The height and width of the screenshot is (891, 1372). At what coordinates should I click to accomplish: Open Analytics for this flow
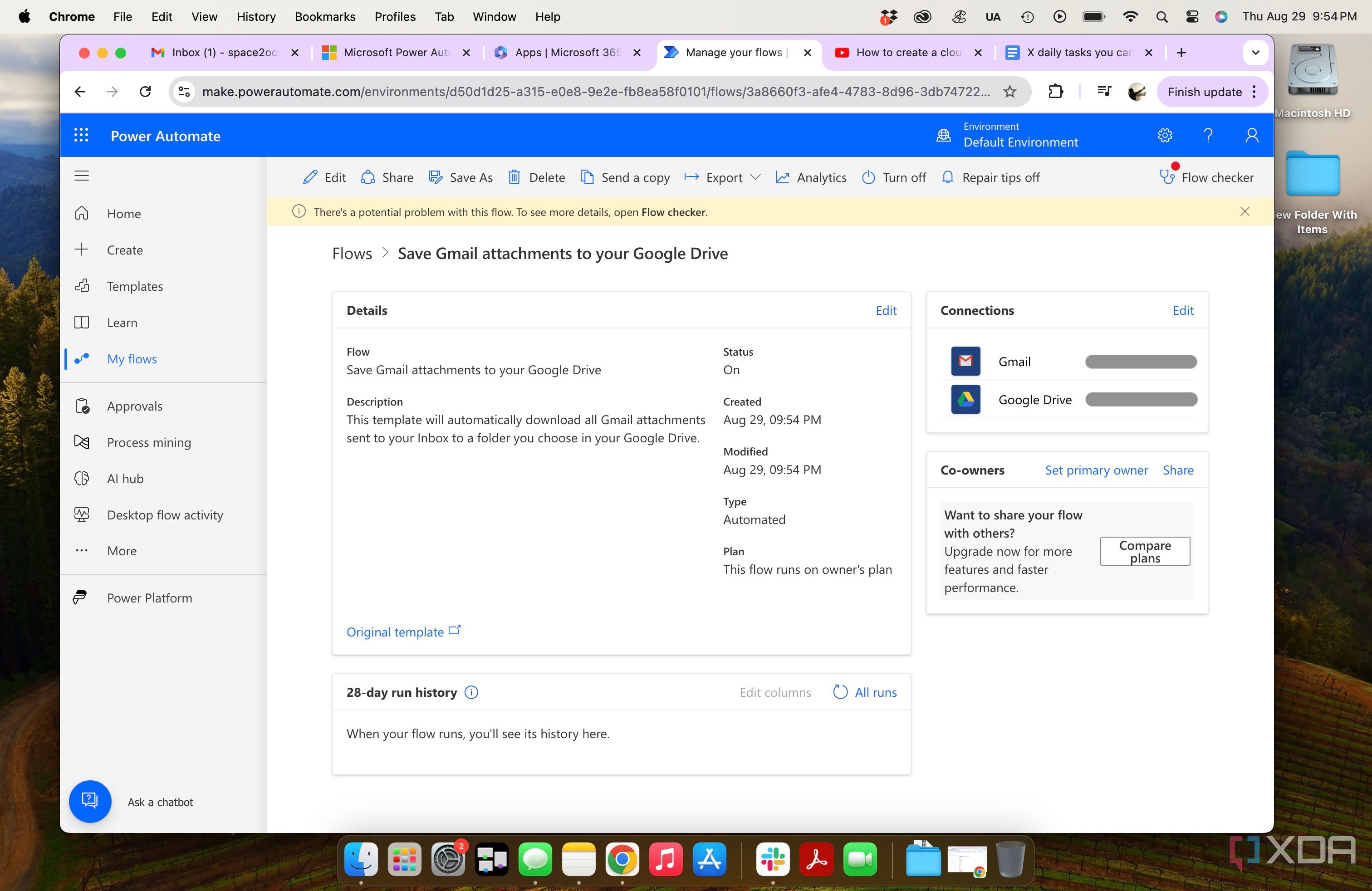click(x=811, y=177)
